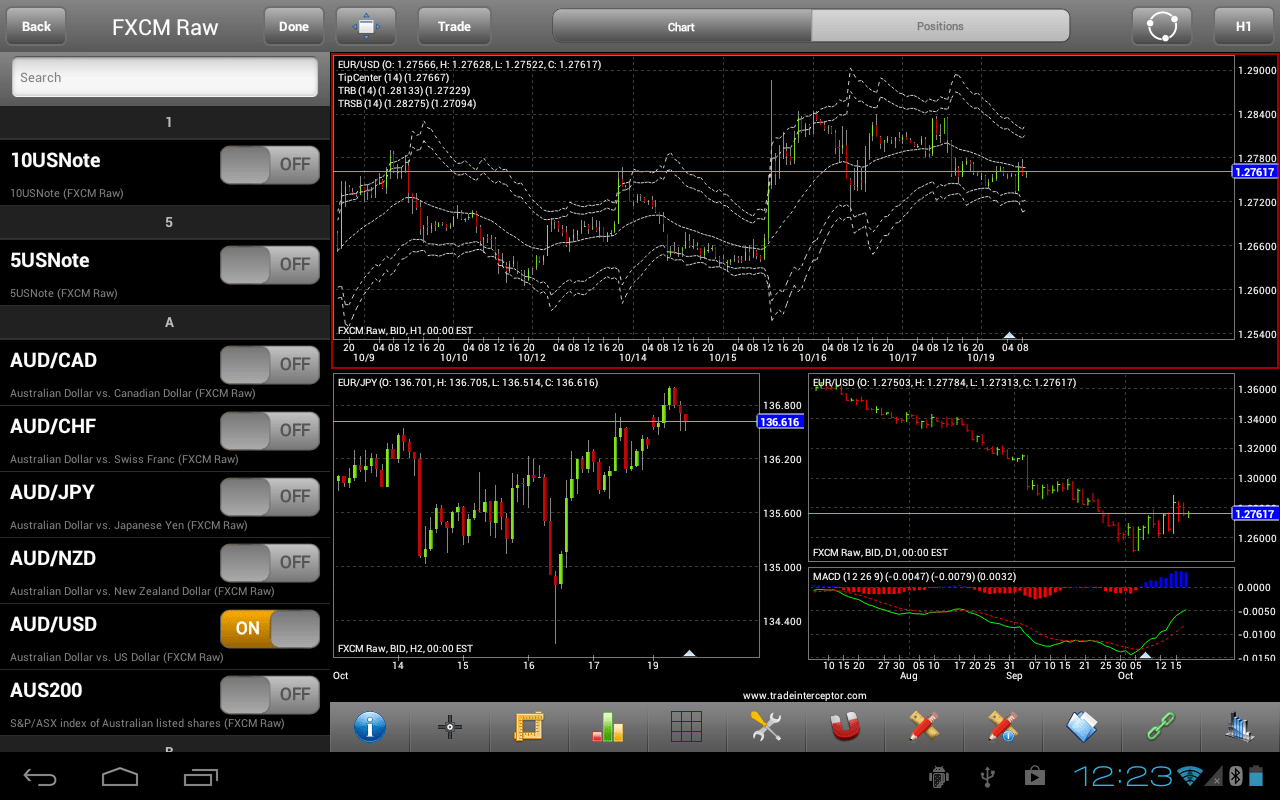Select the pencil and ruler drawing tool
The image size is (1280, 800).
(x=923, y=727)
